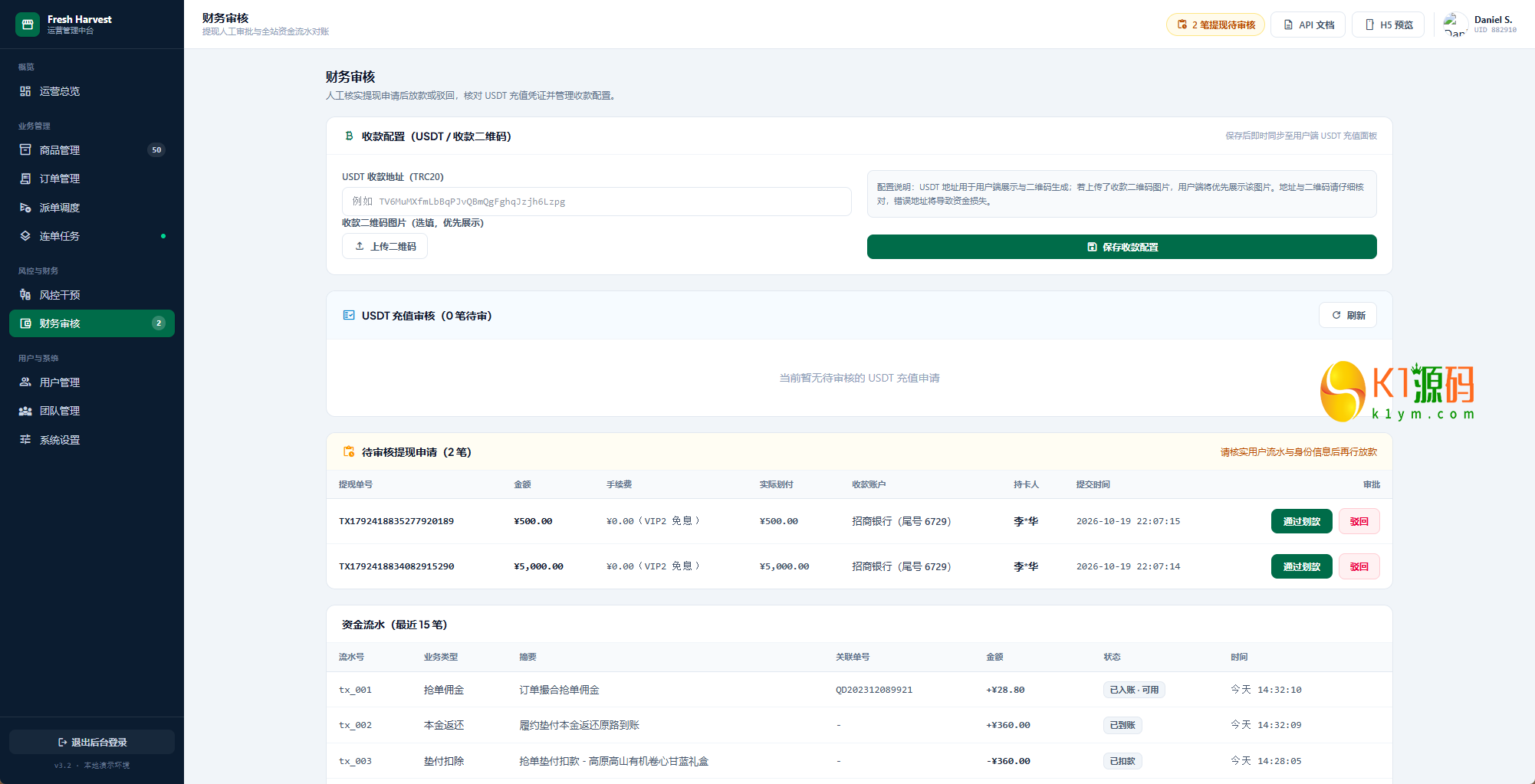Click the 提交时间 column header
The image size is (1535, 784).
[1093, 484]
